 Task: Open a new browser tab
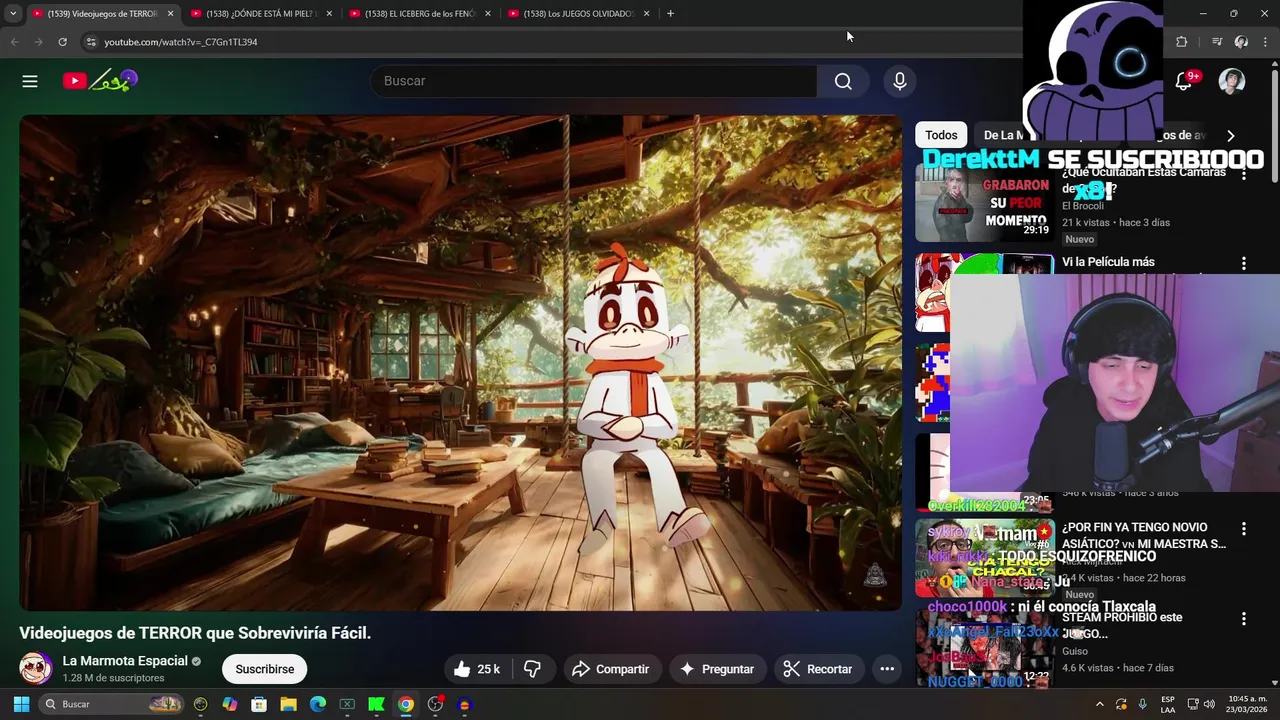point(670,13)
